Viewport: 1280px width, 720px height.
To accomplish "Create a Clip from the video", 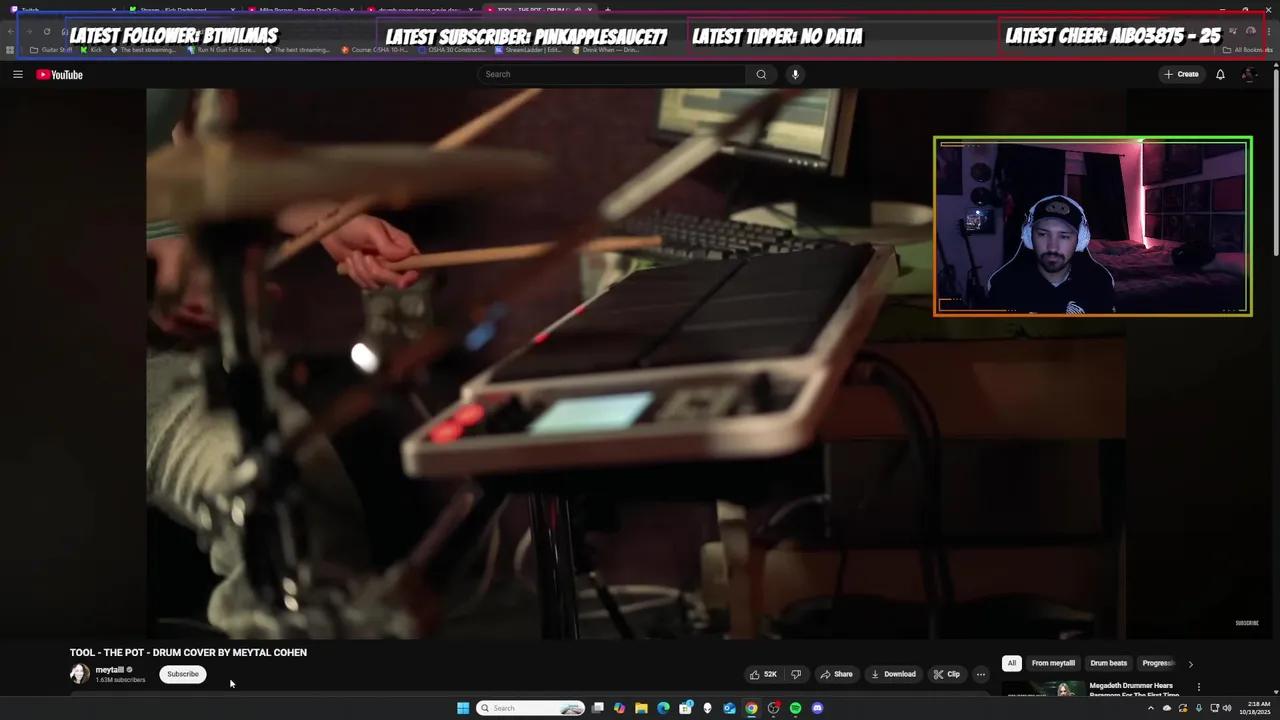I will coord(947,674).
